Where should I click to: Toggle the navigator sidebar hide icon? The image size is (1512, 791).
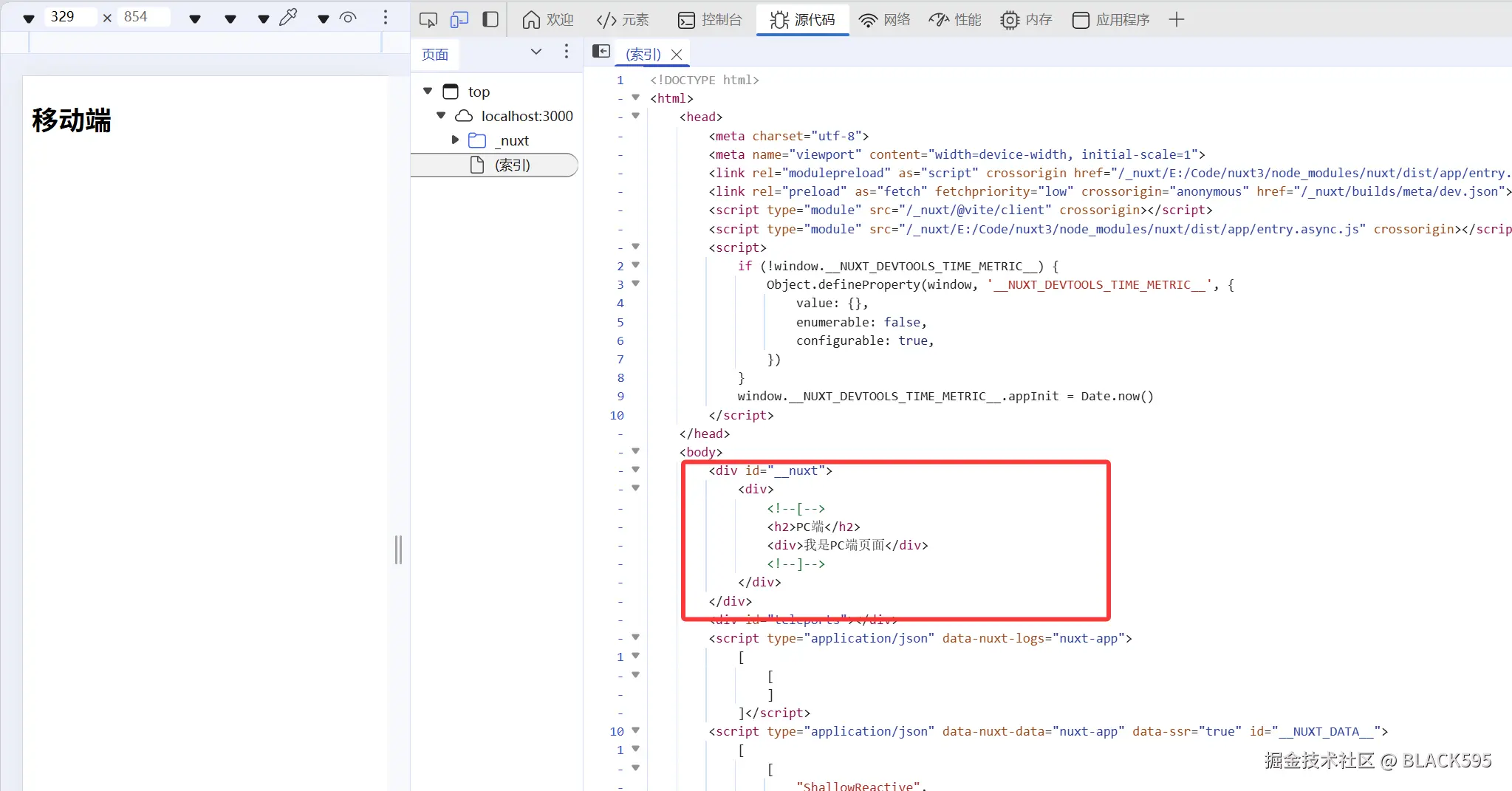coord(601,51)
